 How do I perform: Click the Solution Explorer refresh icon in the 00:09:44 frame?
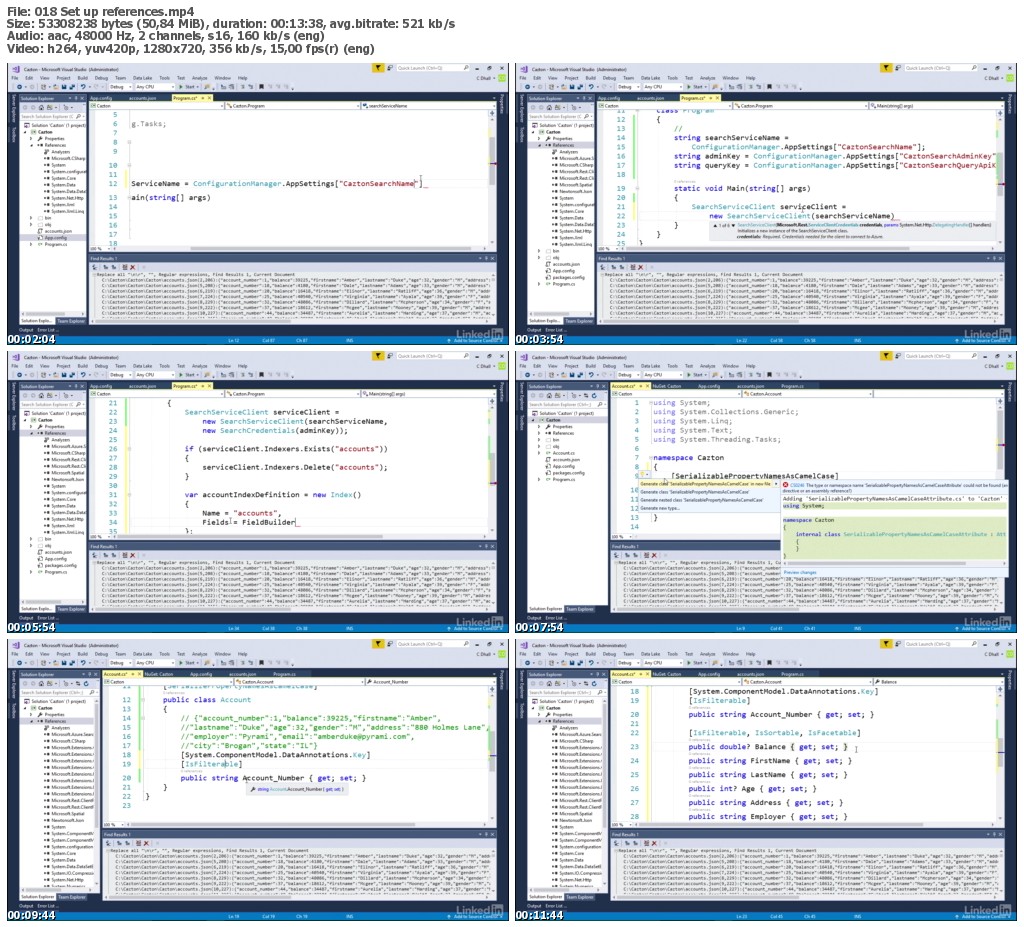[86, 684]
